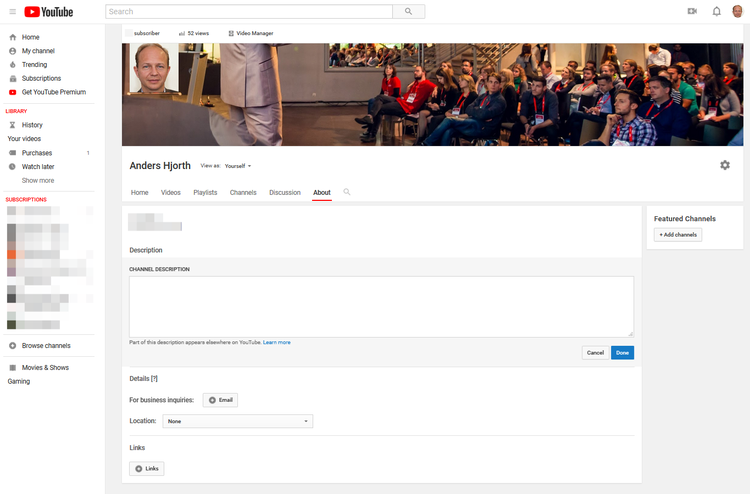Click the My channel sidebar icon
The width and height of the screenshot is (750, 494).
click(13, 51)
